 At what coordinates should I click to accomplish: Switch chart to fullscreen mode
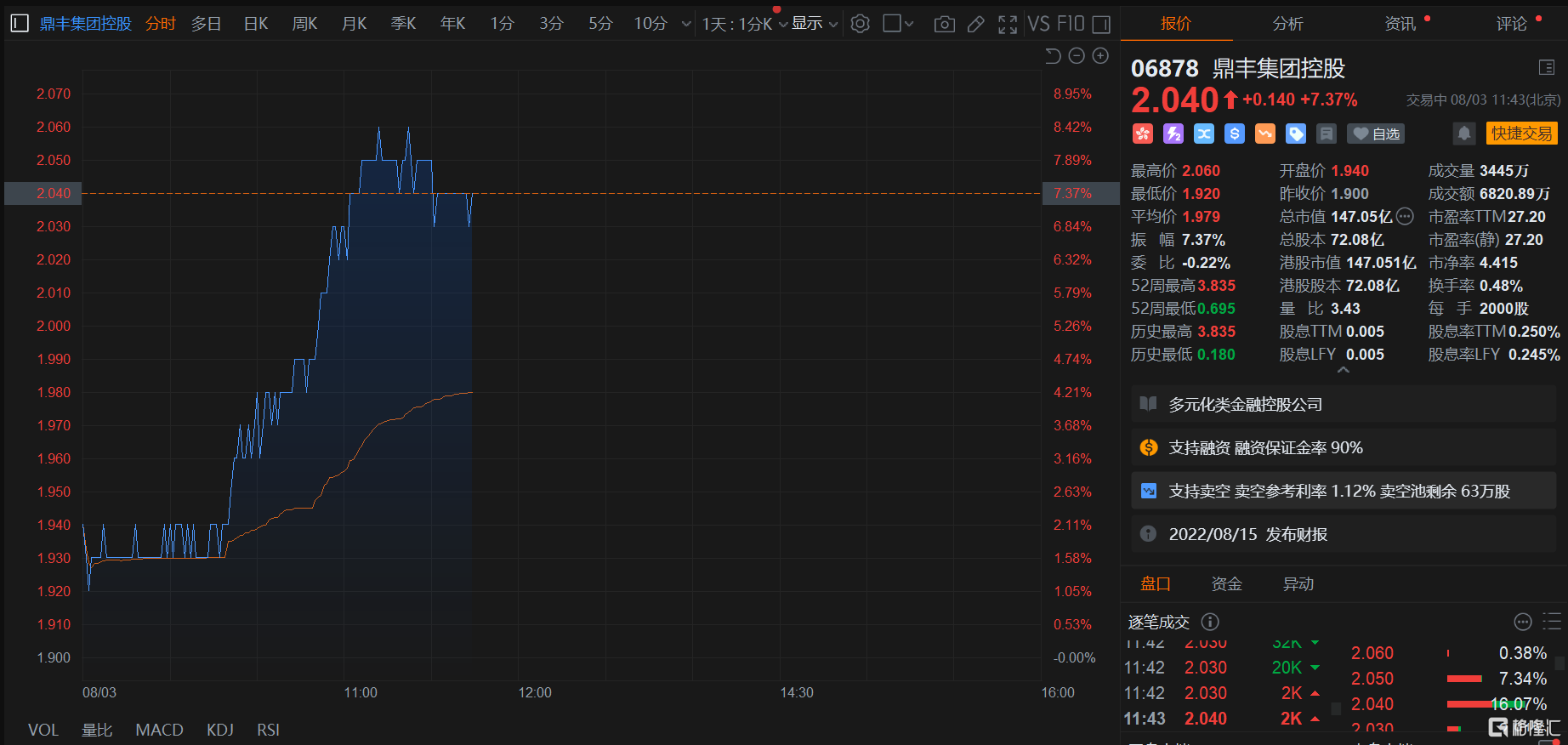[x=1008, y=25]
